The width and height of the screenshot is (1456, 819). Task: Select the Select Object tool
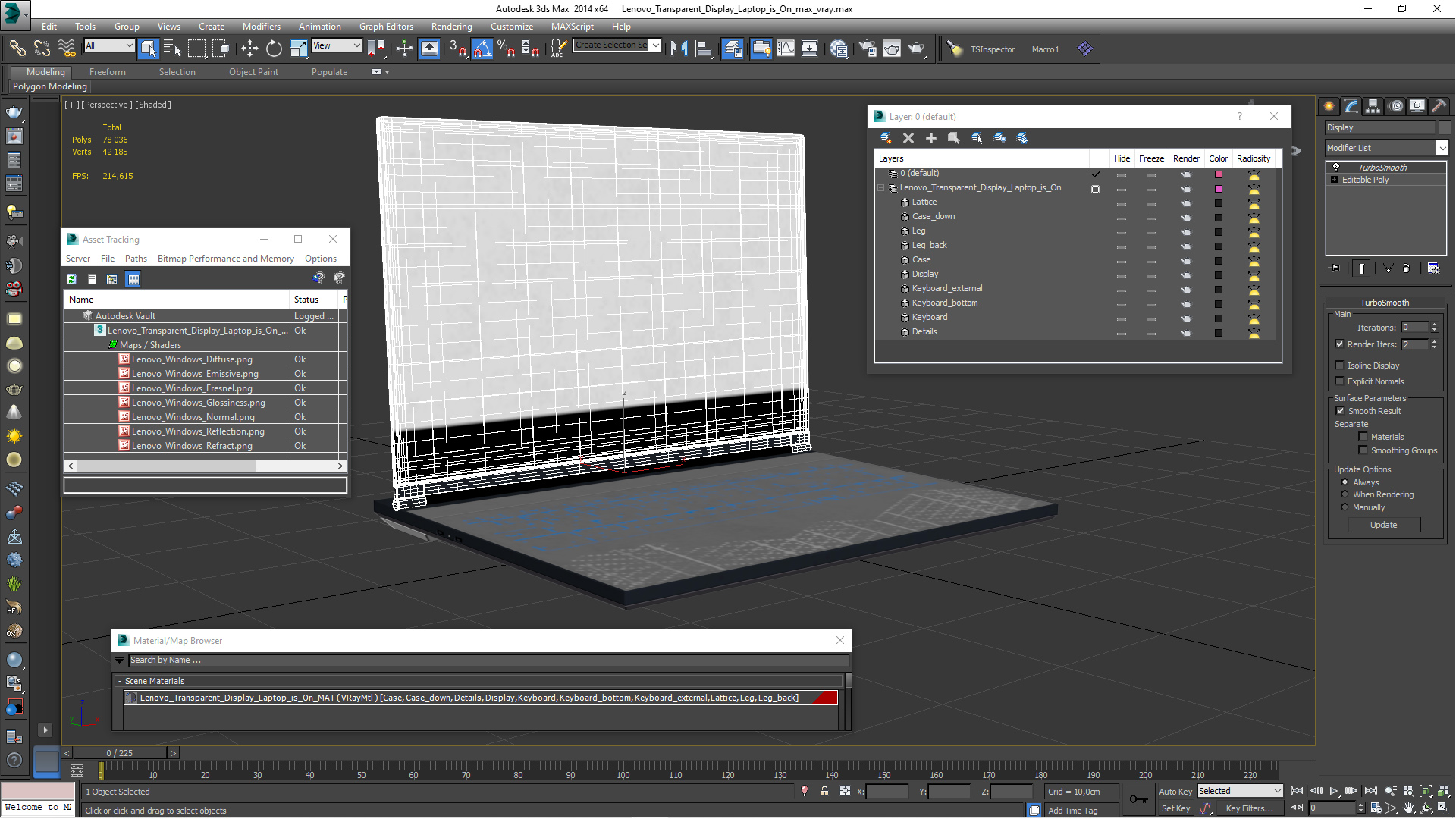[149, 49]
